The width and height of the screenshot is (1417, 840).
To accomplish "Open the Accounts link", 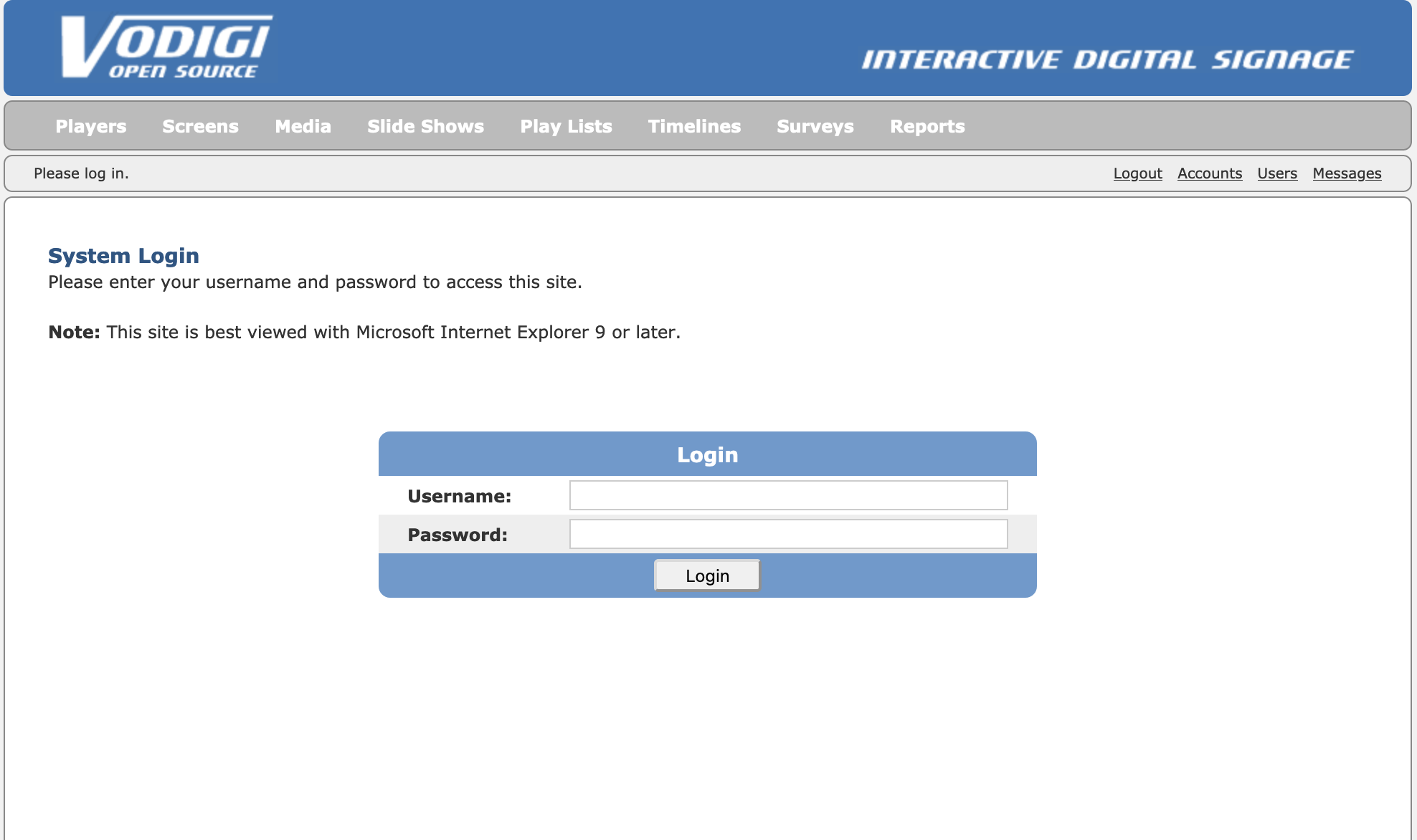I will point(1209,173).
